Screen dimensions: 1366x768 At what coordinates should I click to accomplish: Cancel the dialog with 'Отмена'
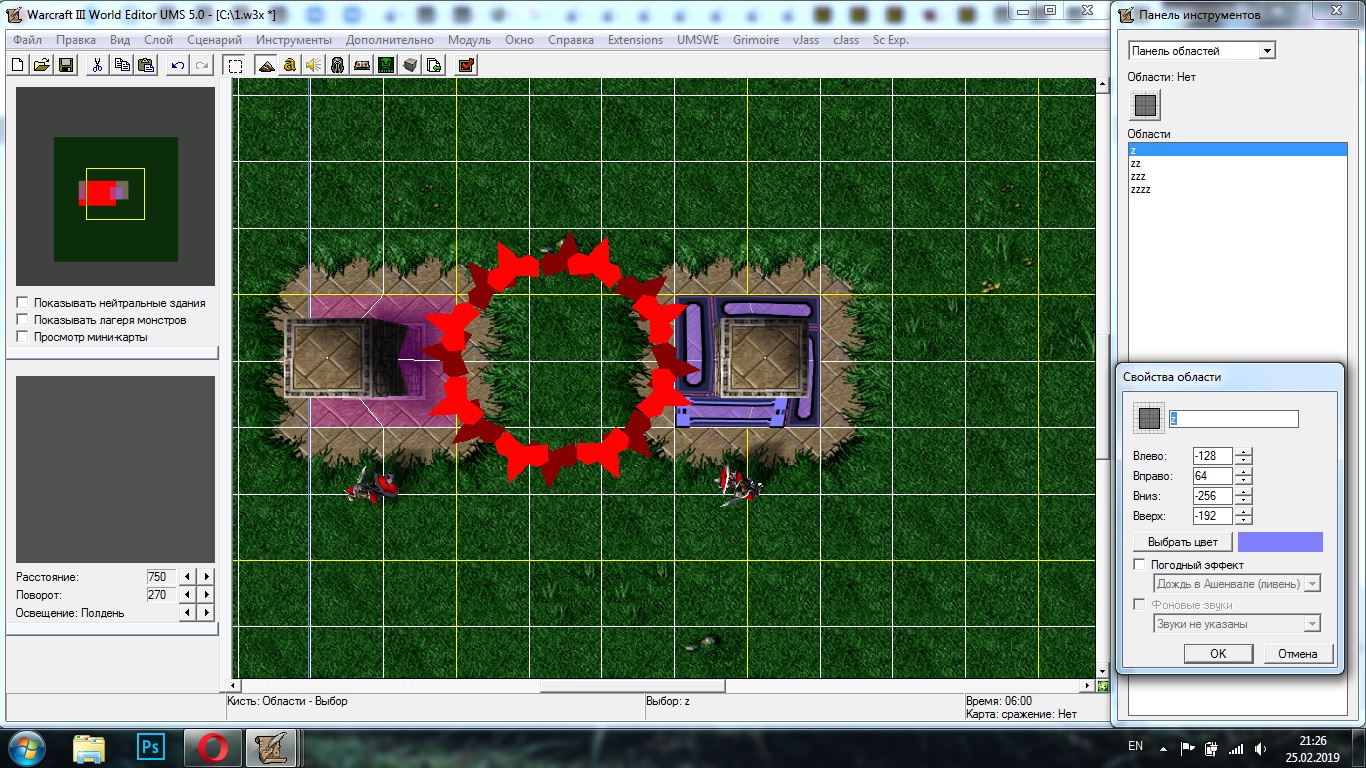pyautogui.click(x=1298, y=653)
